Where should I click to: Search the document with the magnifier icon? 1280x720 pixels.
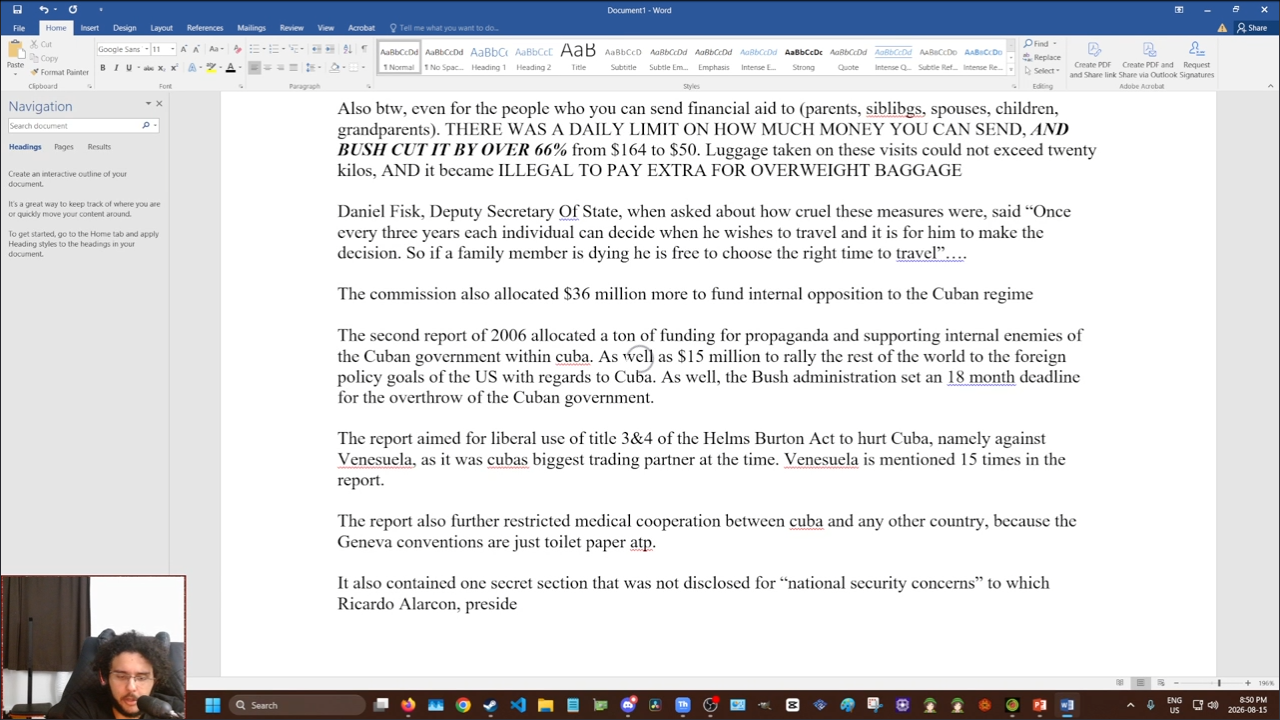point(145,126)
